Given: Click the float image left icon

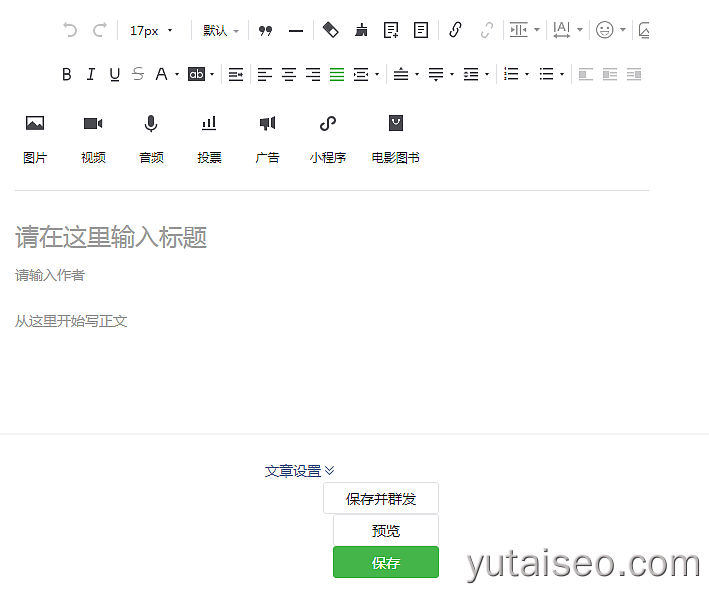Looking at the screenshot, I should coord(586,74).
